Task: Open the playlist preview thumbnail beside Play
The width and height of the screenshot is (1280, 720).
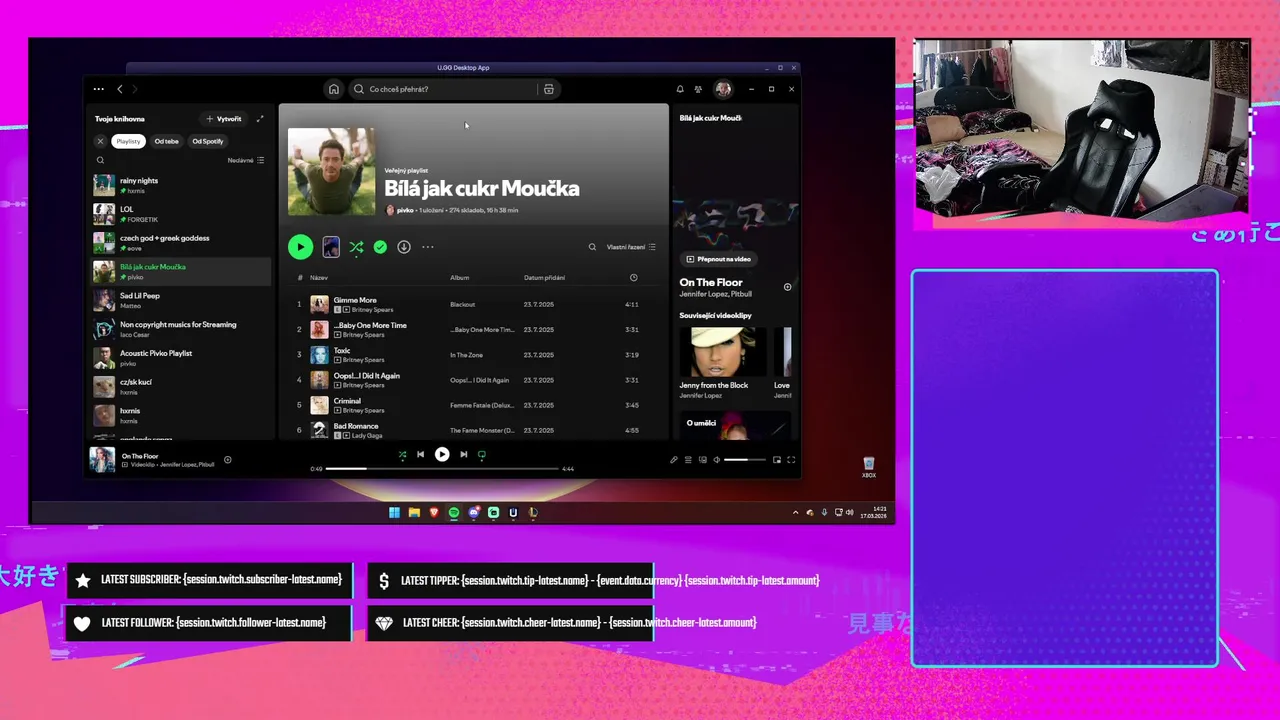Action: [331, 247]
